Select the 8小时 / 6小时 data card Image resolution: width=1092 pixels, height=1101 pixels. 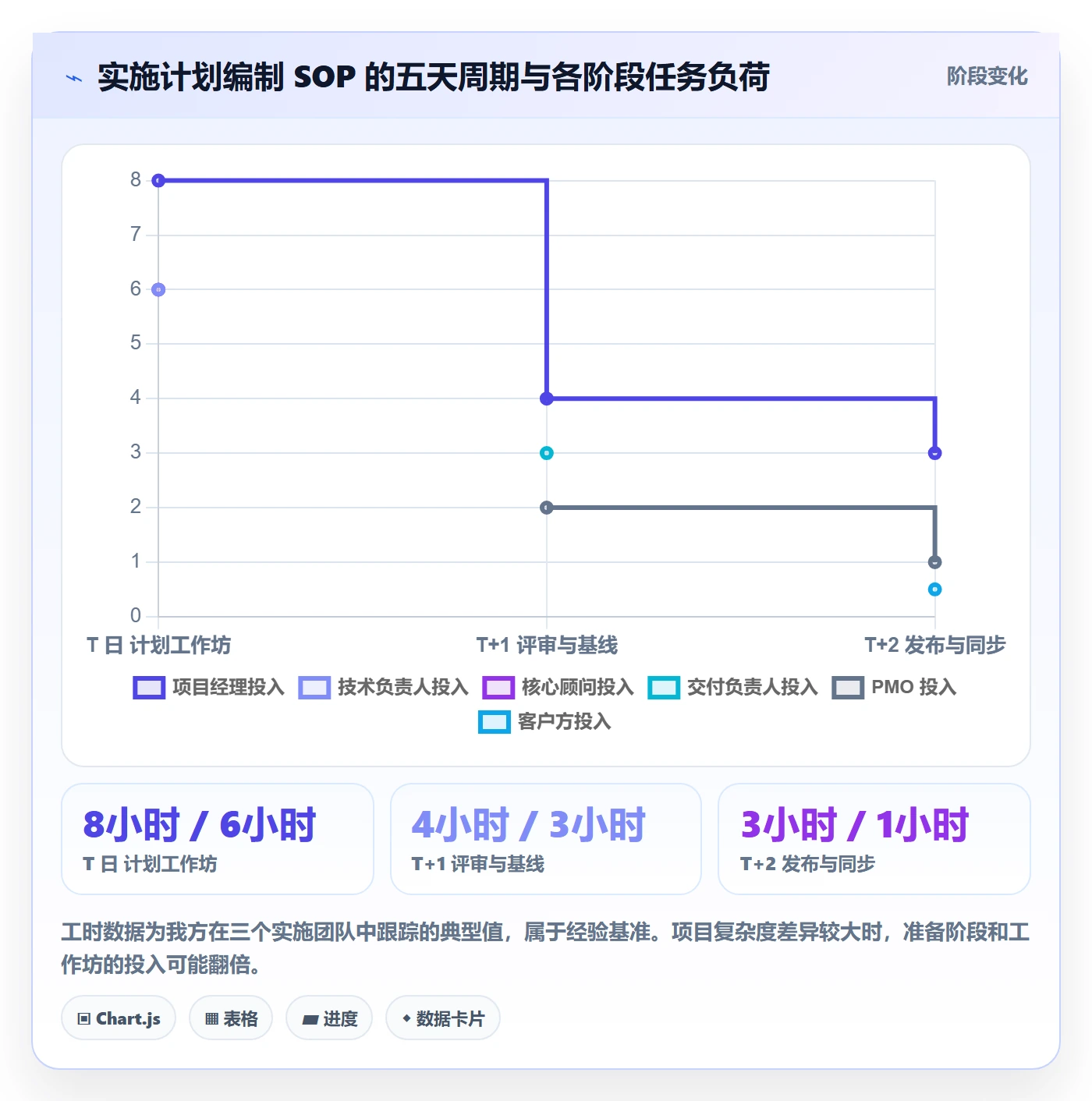[x=218, y=839]
